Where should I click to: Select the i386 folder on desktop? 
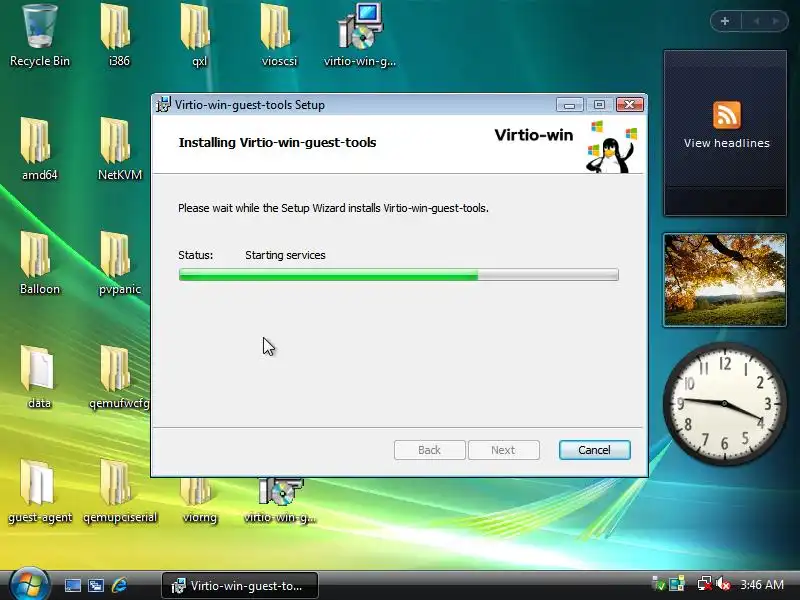(118, 36)
